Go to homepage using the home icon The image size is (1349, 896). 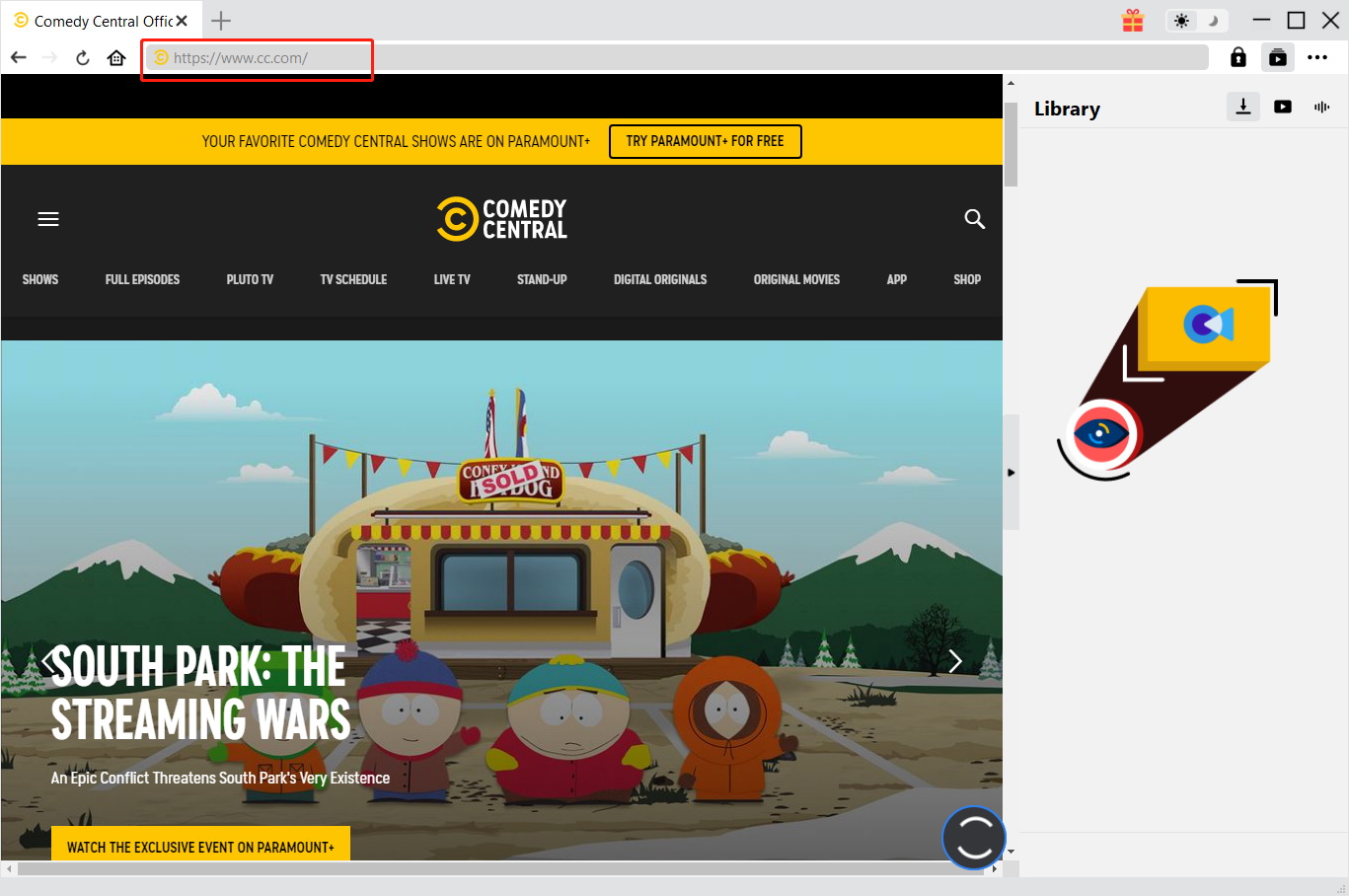coord(115,57)
